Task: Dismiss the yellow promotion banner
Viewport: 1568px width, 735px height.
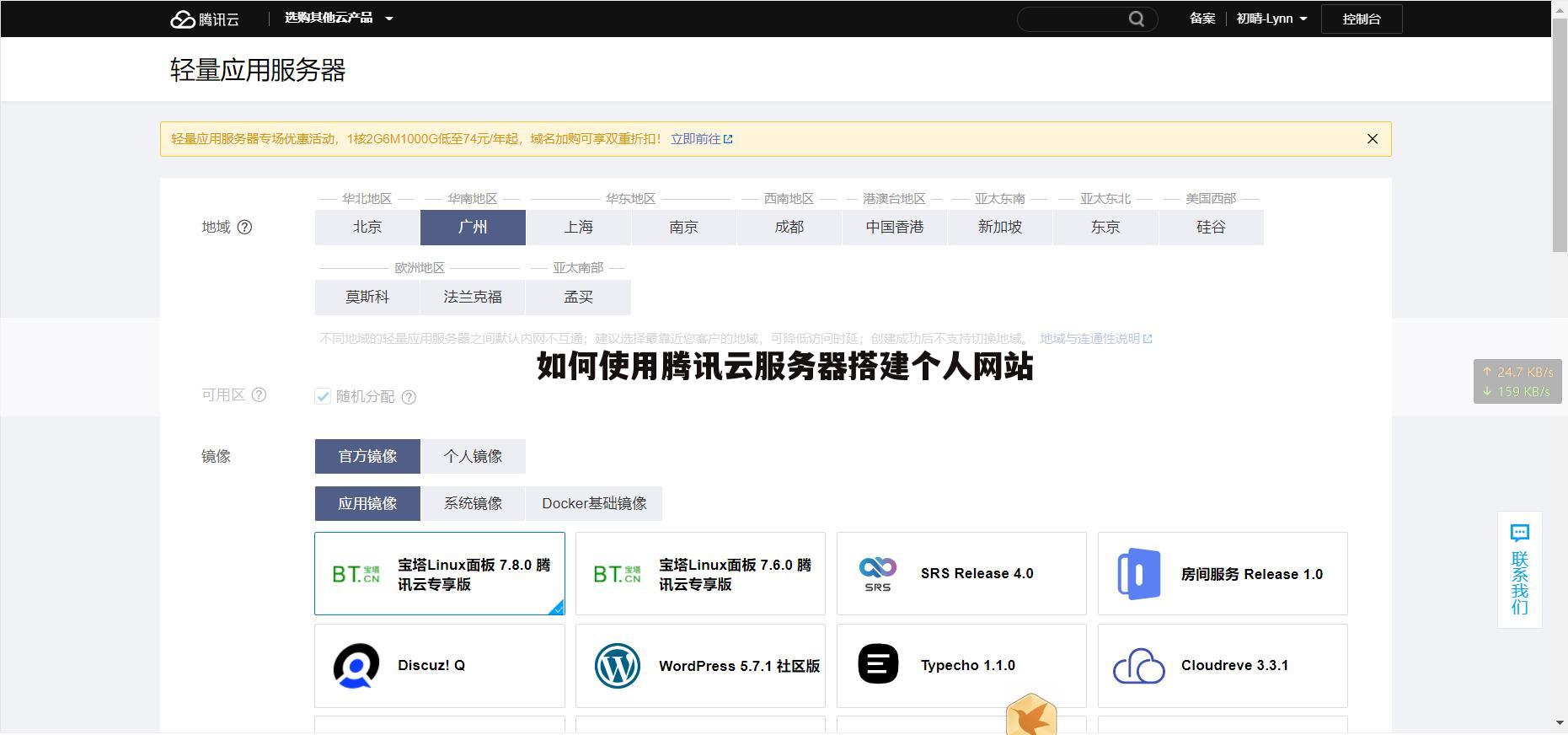Action: [x=1373, y=139]
